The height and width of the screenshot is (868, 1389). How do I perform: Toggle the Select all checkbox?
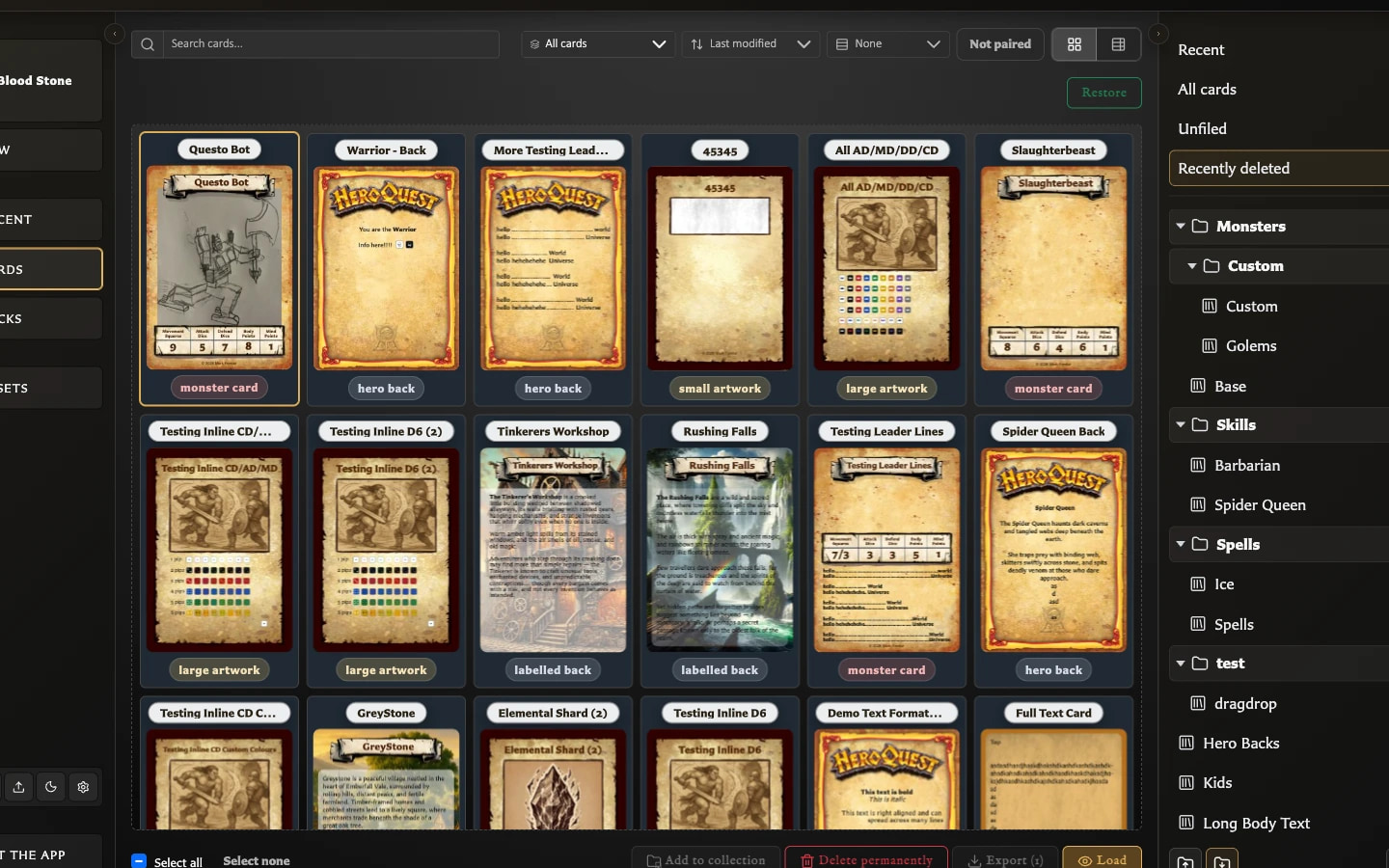139,861
